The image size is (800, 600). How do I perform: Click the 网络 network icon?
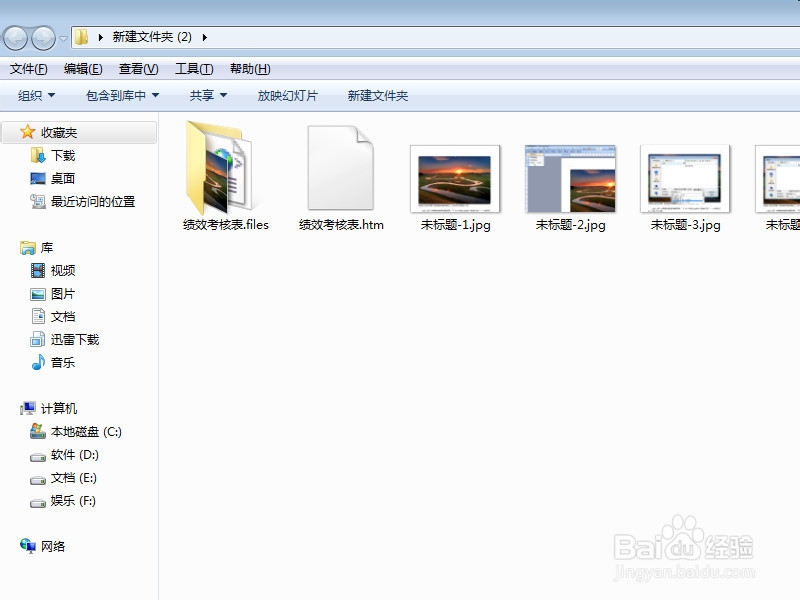click(28, 546)
